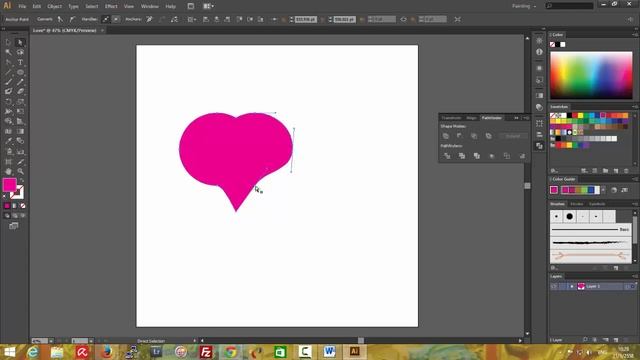Open the Object menu

[x=54, y=6]
